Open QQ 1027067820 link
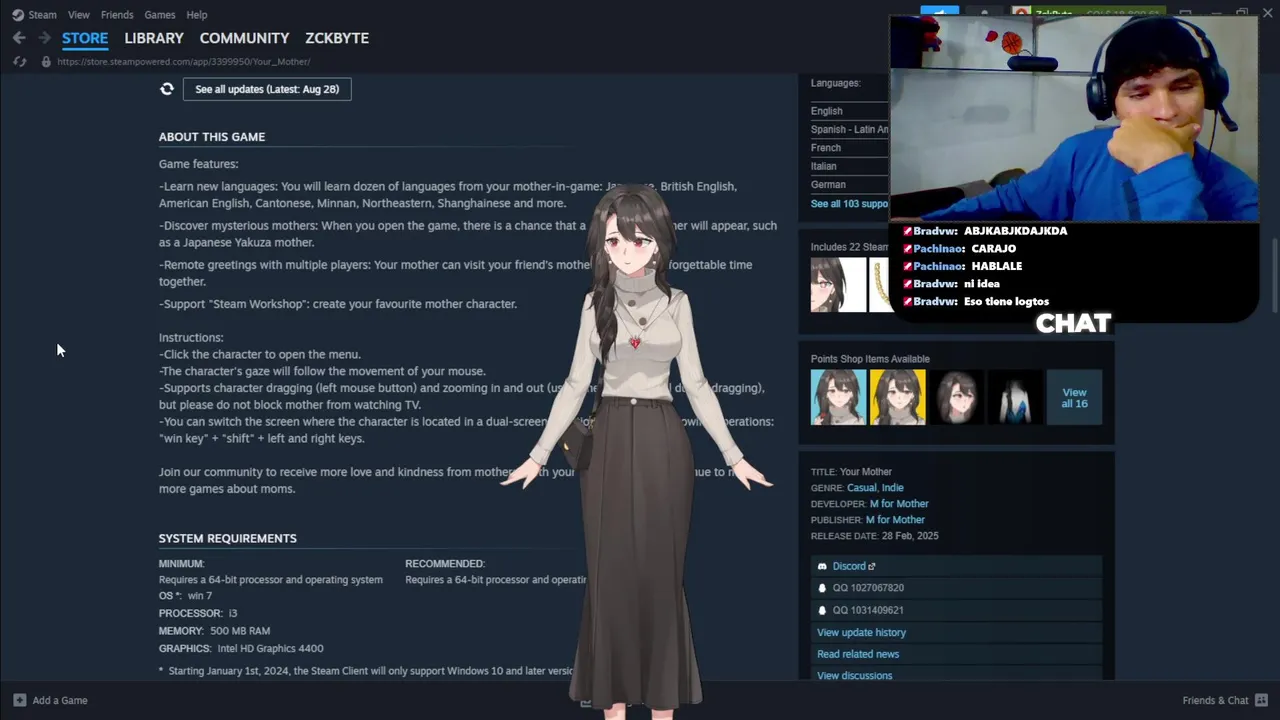The image size is (1280, 720). click(x=956, y=588)
